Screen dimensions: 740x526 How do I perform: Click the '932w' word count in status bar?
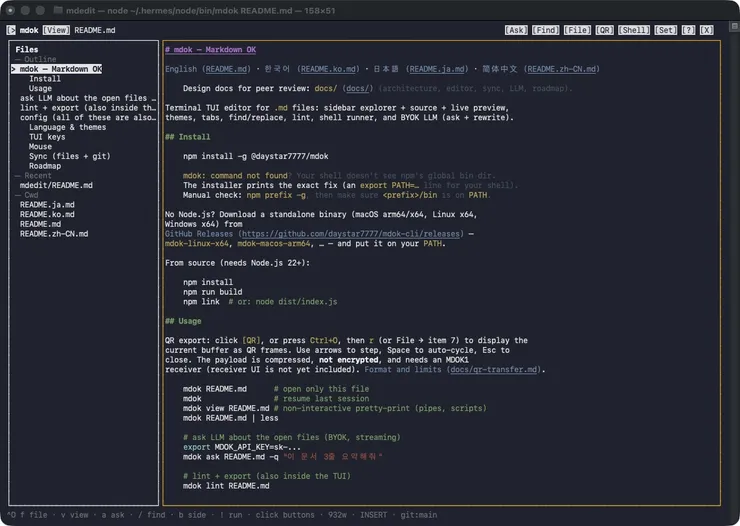(x=337, y=515)
